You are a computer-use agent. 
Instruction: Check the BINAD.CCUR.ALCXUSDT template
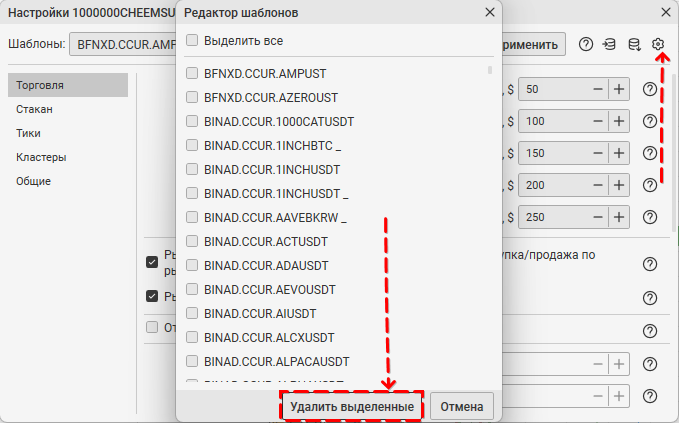point(192,337)
